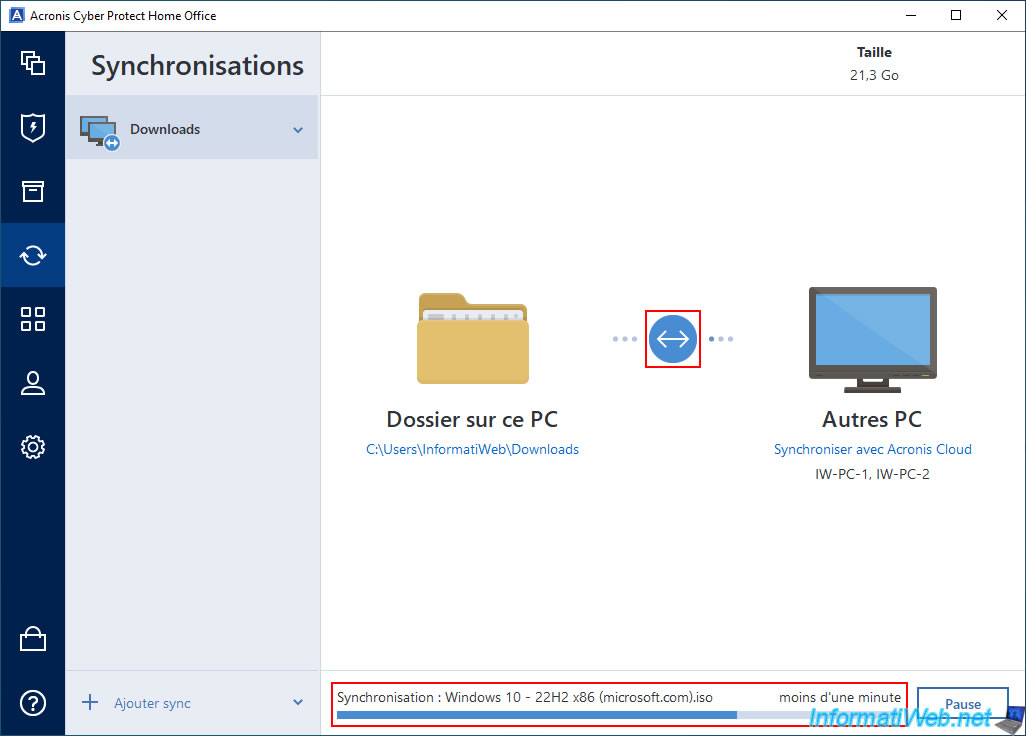Open the Settings gear section
This screenshot has height=736, width=1026.
33,447
